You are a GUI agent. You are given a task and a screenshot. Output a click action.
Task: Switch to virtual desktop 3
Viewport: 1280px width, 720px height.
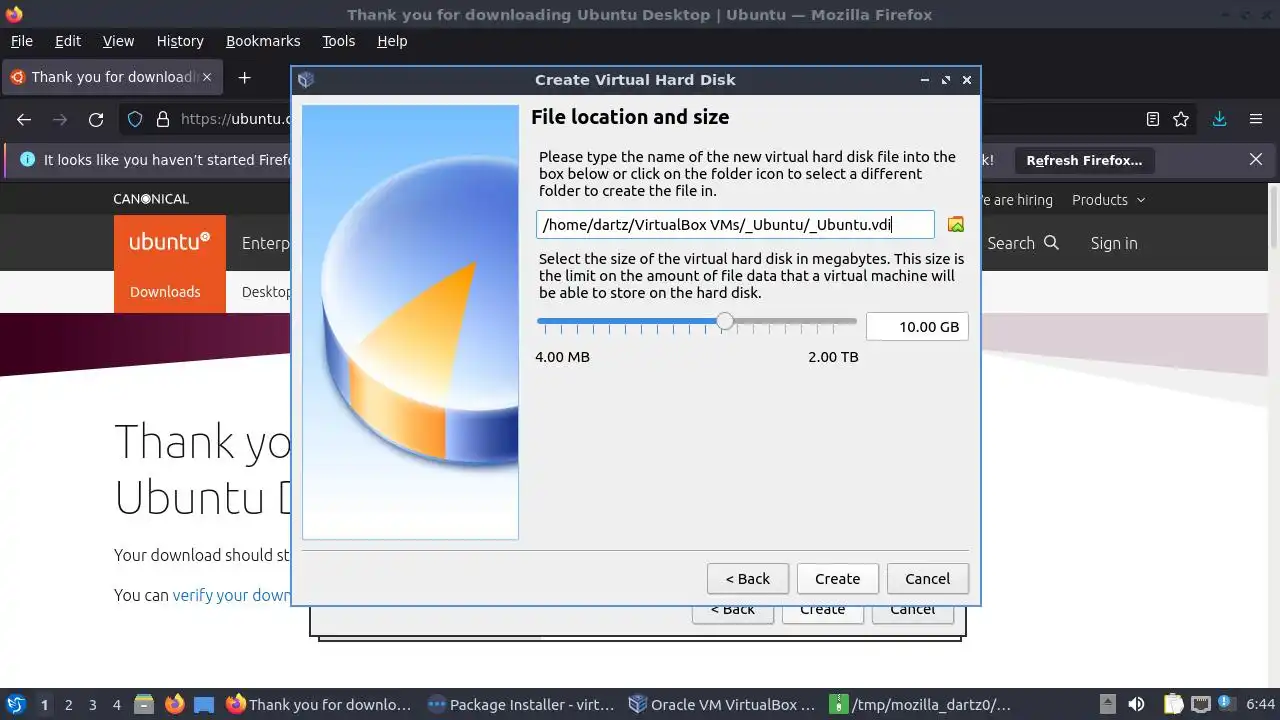92,704
